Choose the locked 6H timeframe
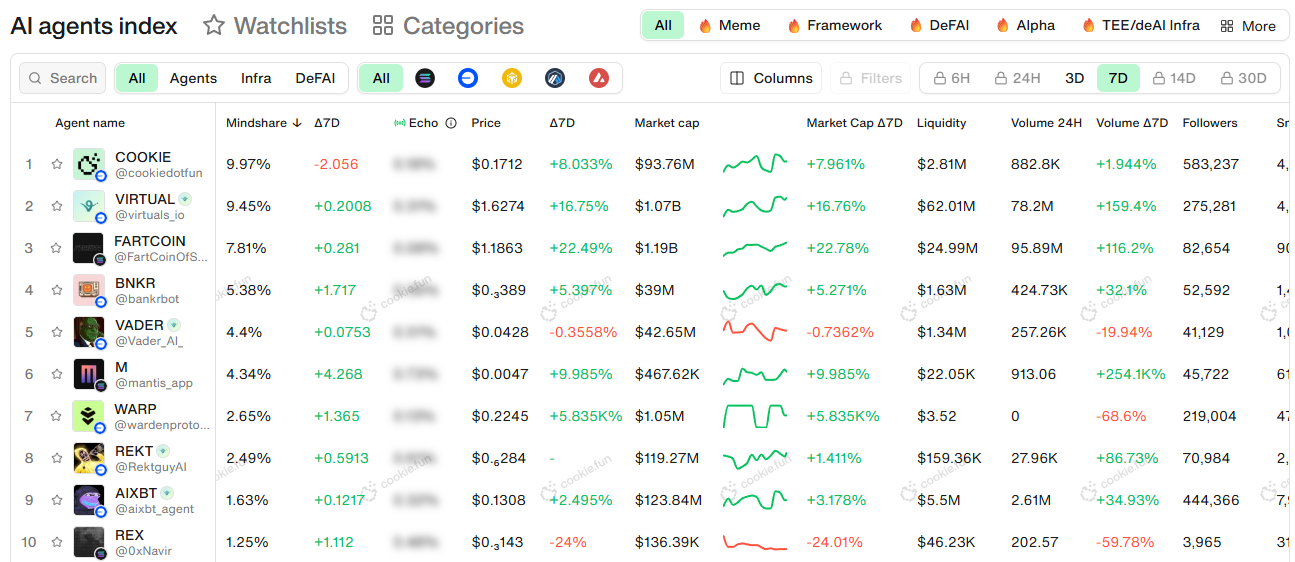The image size is (1295, 562). point(951,78)
